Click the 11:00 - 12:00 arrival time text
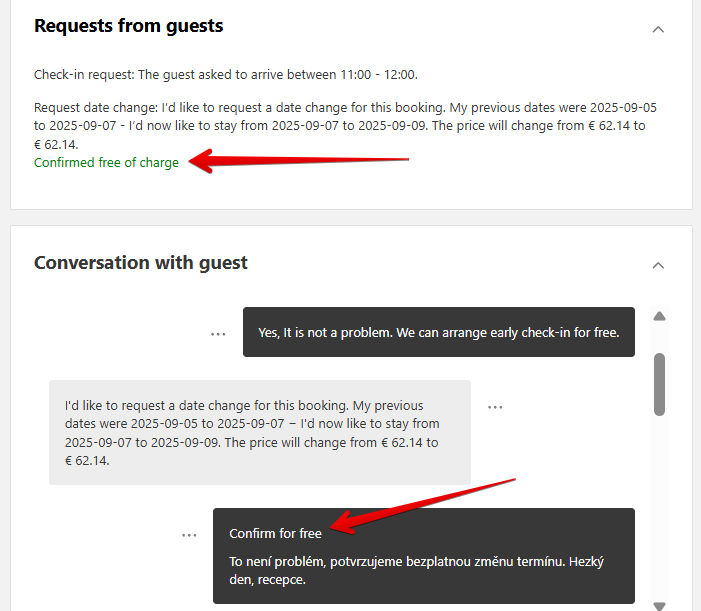Viewport: 701px width, 611px height. pos(379,75)
